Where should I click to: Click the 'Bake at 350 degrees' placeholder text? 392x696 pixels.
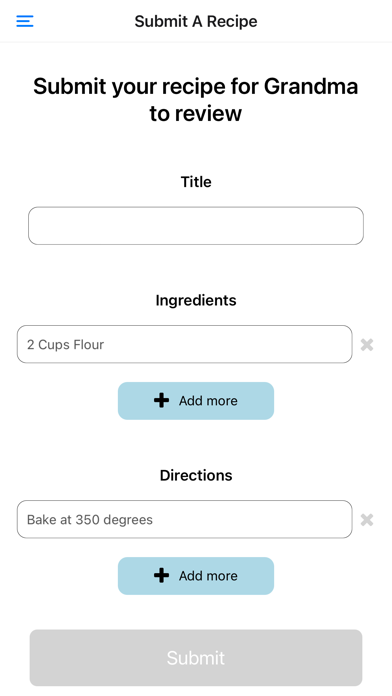(90, 520)
